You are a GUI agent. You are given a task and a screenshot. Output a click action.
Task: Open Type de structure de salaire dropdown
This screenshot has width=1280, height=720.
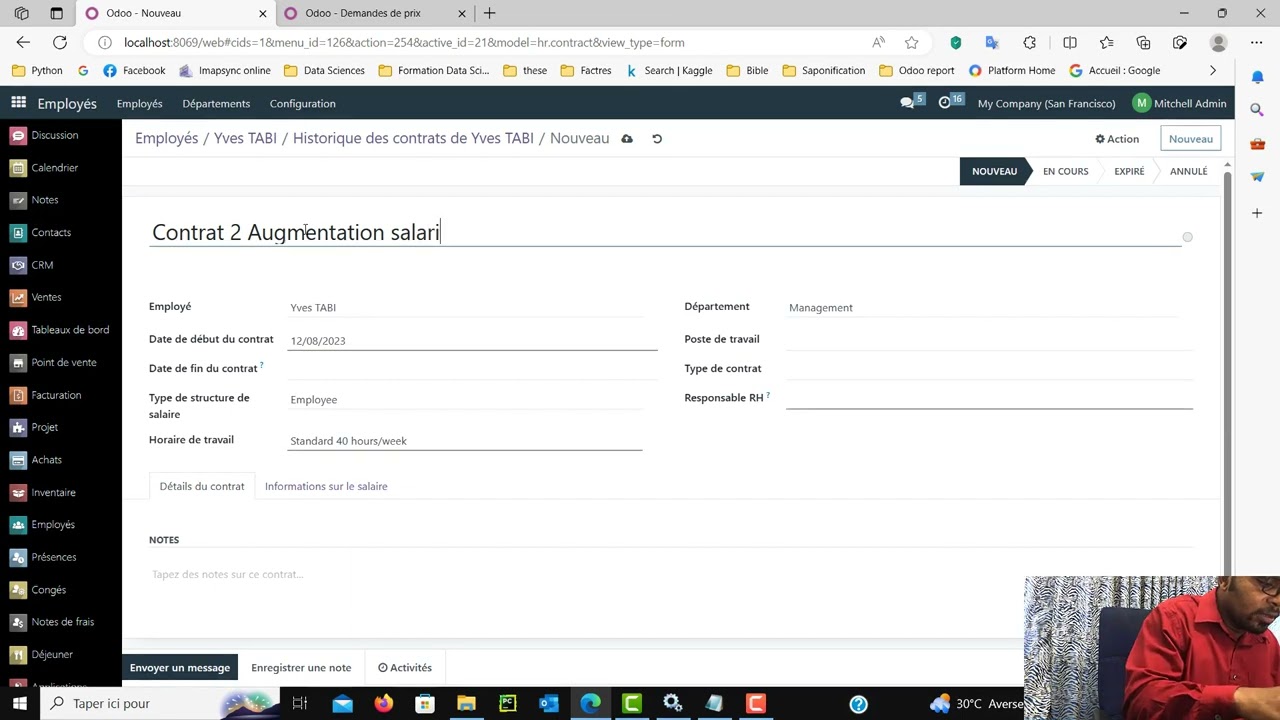pyautogui.click(x=465, y=400)
